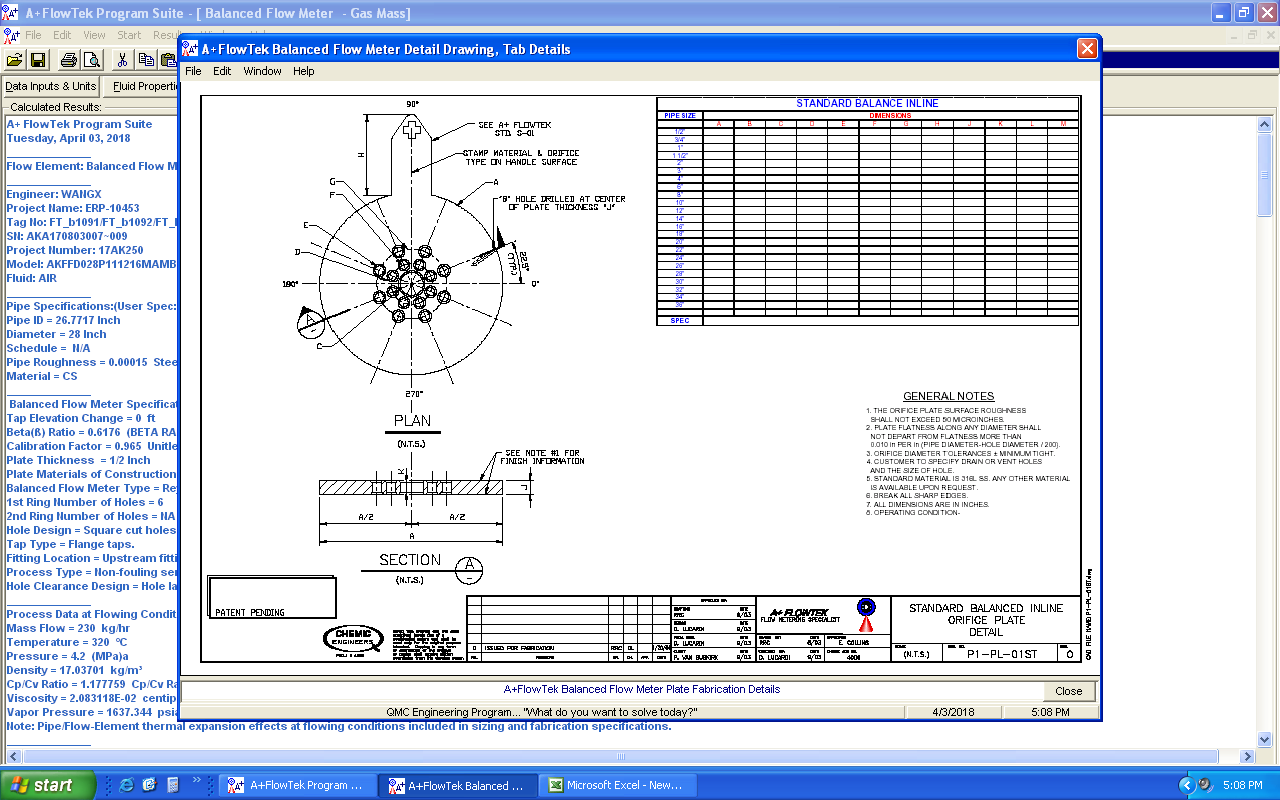This screenshot has height=800, width=1280.
Task: Open Print Preview from the toolbar
Action: point(92,60)
